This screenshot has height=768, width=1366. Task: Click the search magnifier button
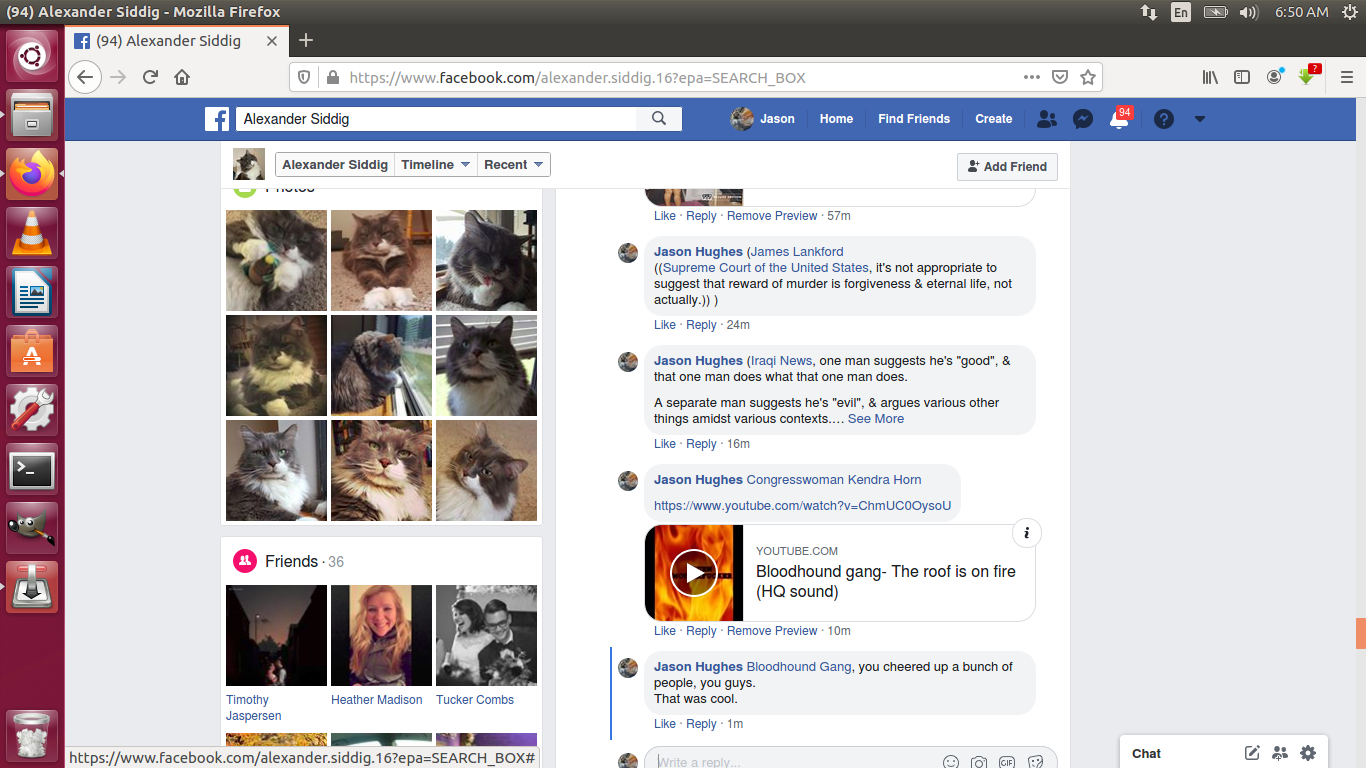659,118
